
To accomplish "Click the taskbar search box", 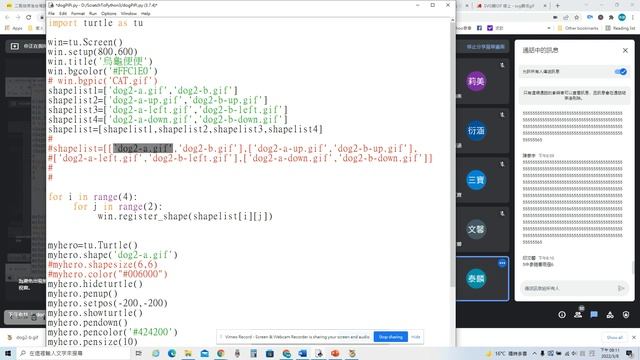I will pyautogui.click(x=73, y=353).
